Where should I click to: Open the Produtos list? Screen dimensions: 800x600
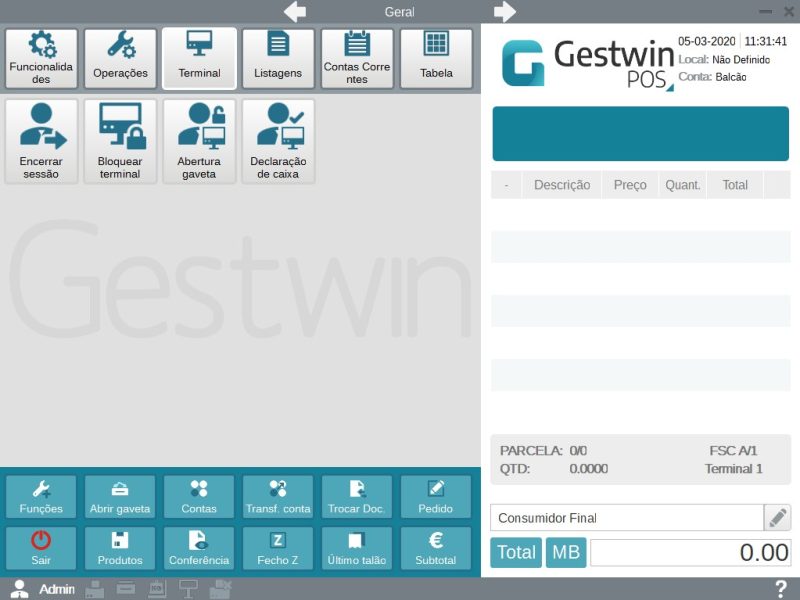[120, 549]
